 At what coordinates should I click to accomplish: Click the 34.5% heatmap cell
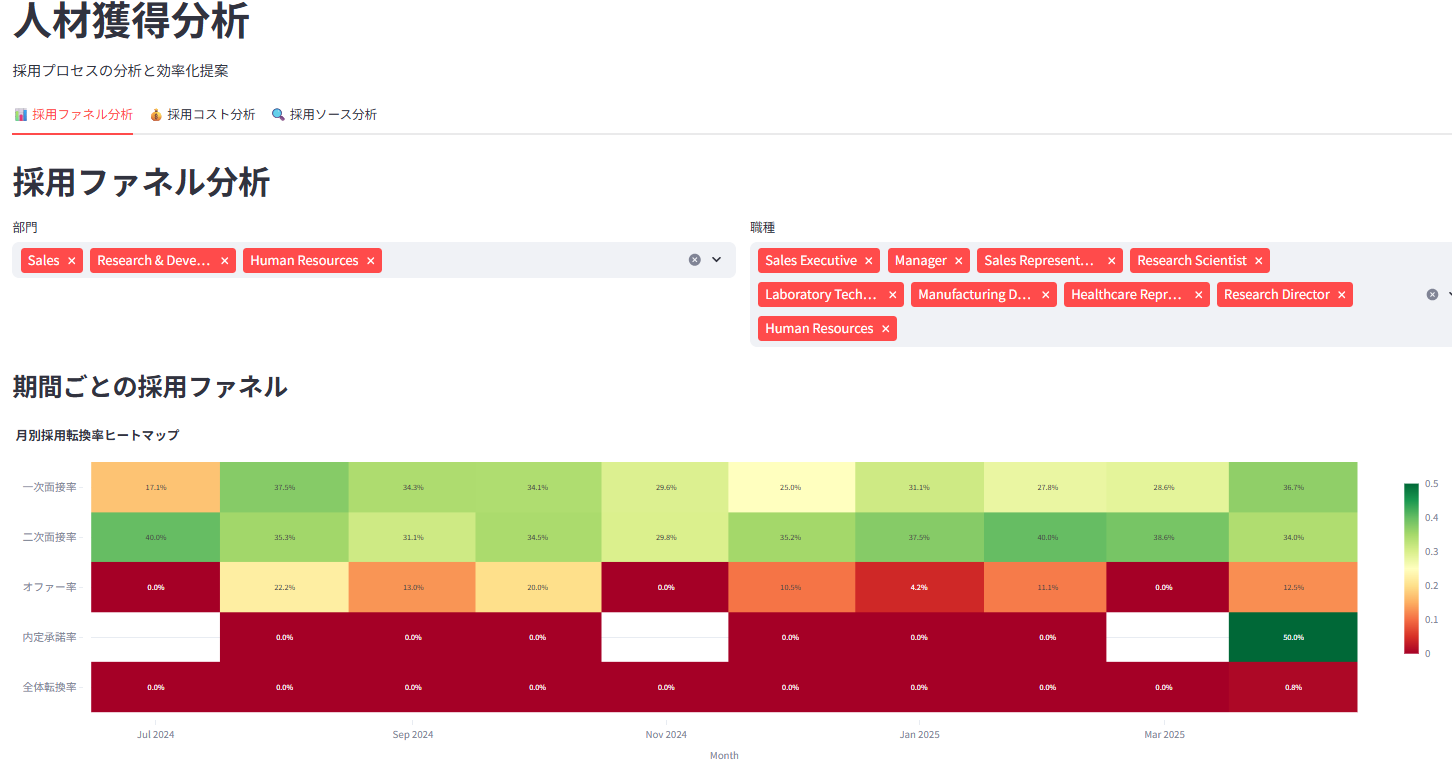538,537
